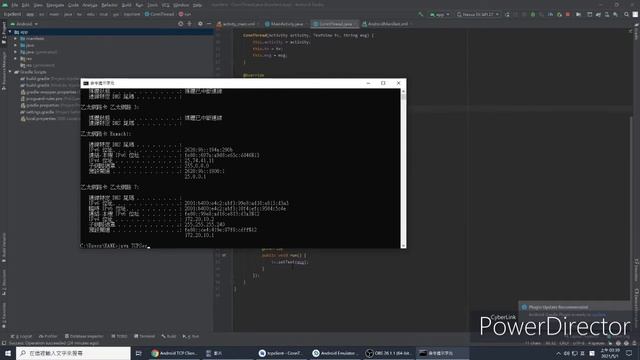
Task: Click the Task View taskbar icon
Action: pyautogui.click(x=139, y=353)
